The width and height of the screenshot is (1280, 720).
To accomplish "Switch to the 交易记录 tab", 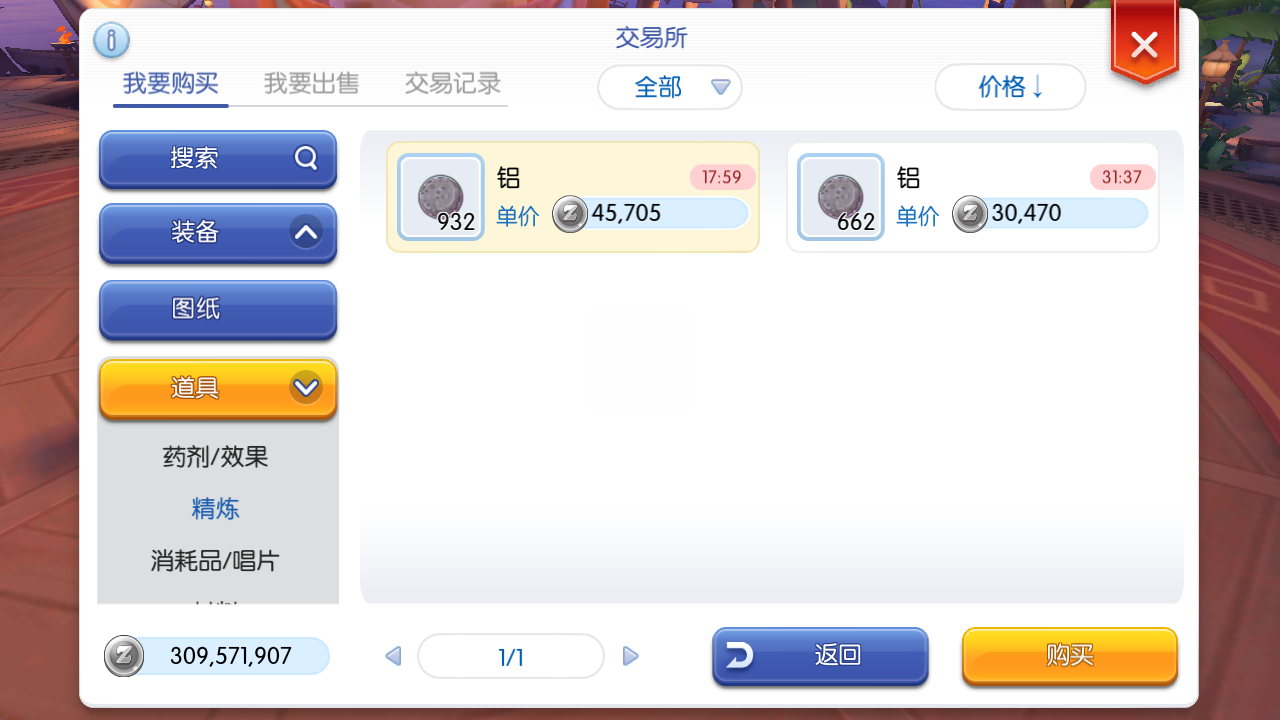I will [453, 83].
